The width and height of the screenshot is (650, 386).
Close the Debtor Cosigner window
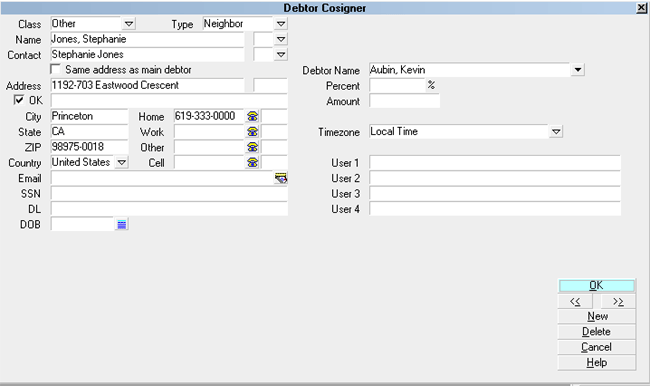(641, 8)
